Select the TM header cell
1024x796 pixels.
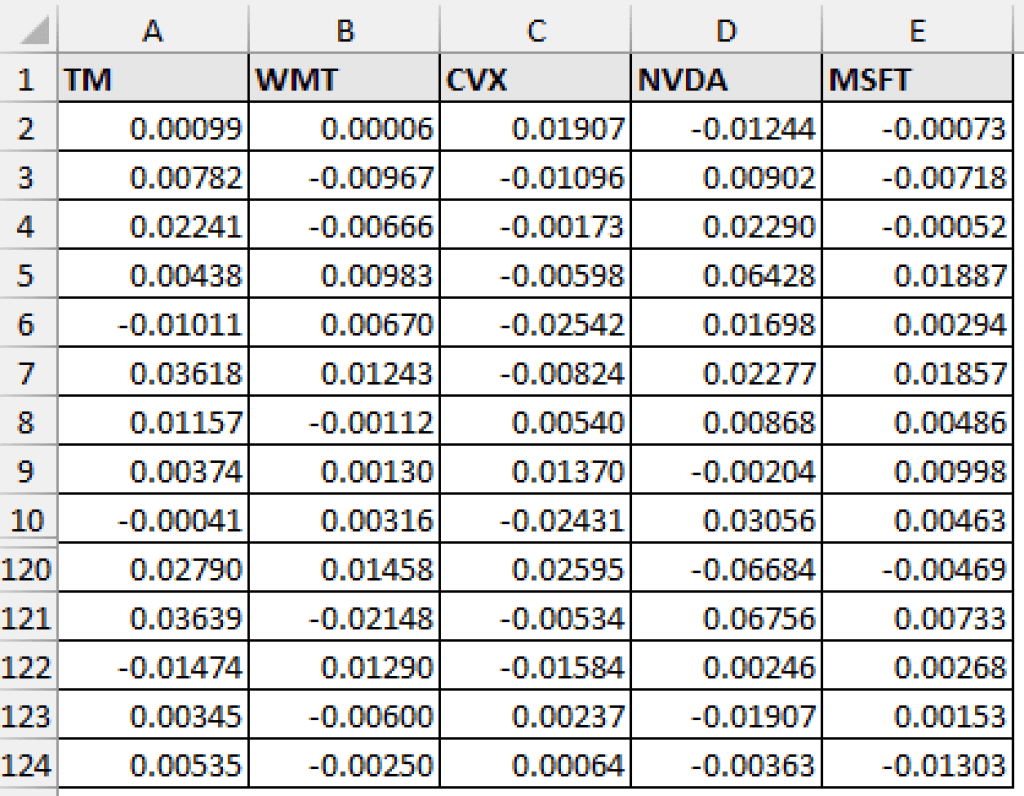click(x=152, y=80)
